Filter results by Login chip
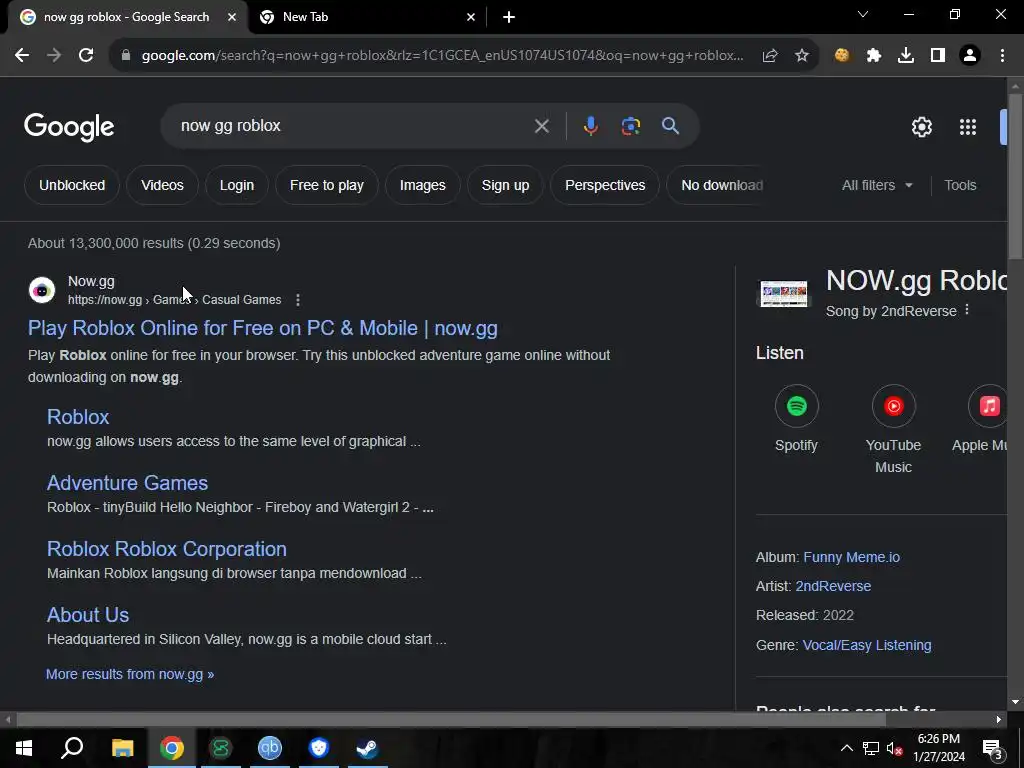 236,185
